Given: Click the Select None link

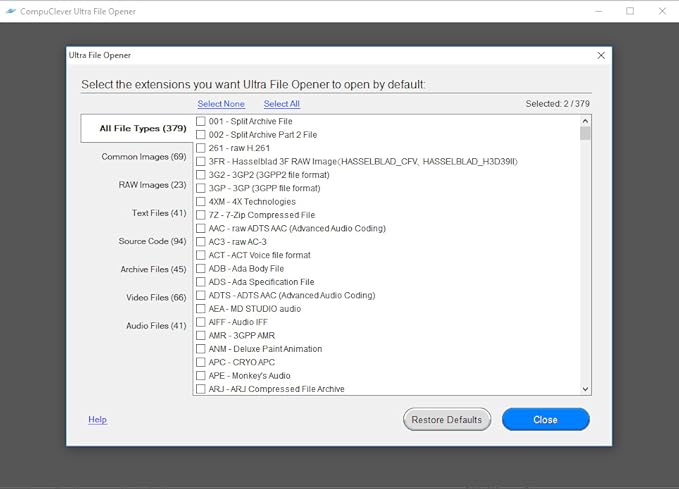Looking at the screenshot, I should 221,104.
